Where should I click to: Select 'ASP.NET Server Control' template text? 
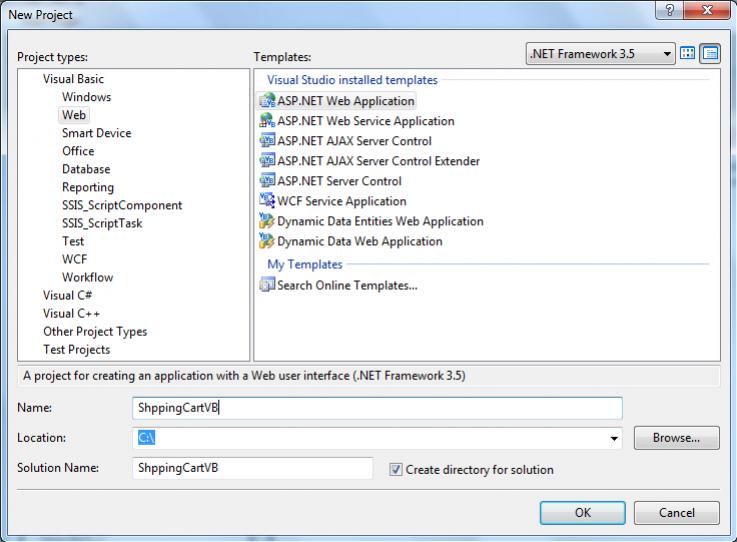339,181
